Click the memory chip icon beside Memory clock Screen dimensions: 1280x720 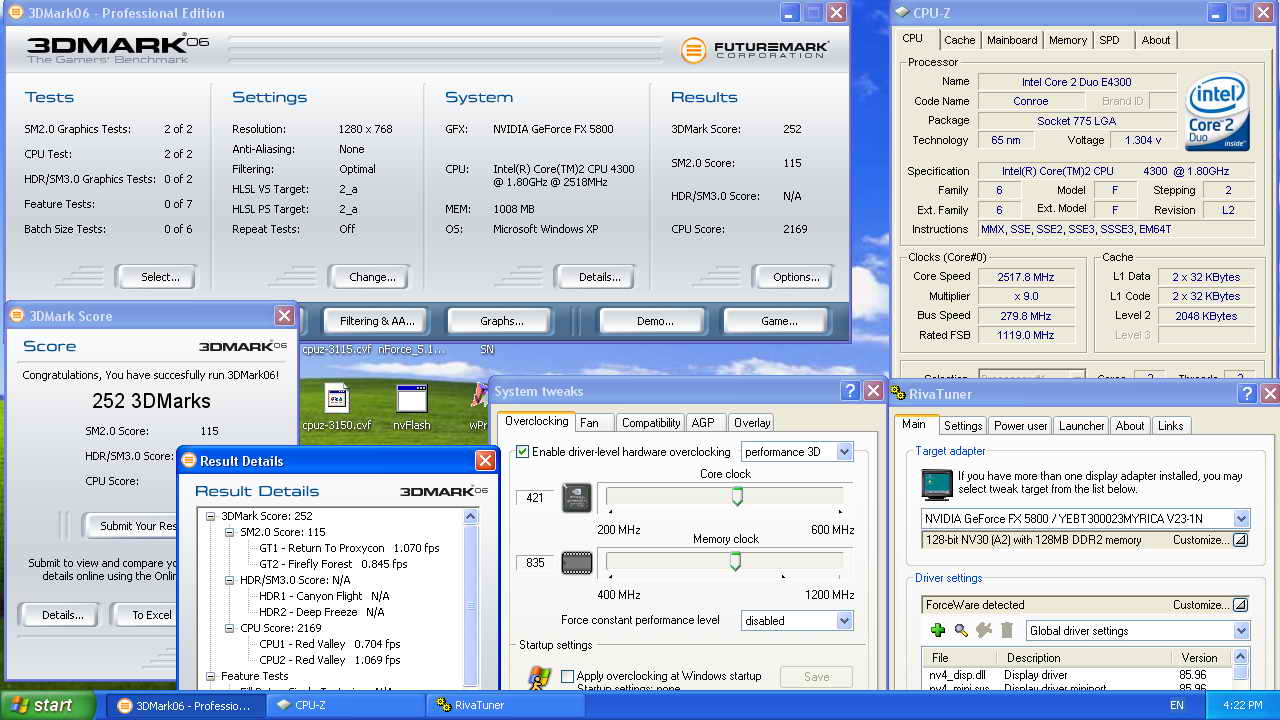point(576,562)
